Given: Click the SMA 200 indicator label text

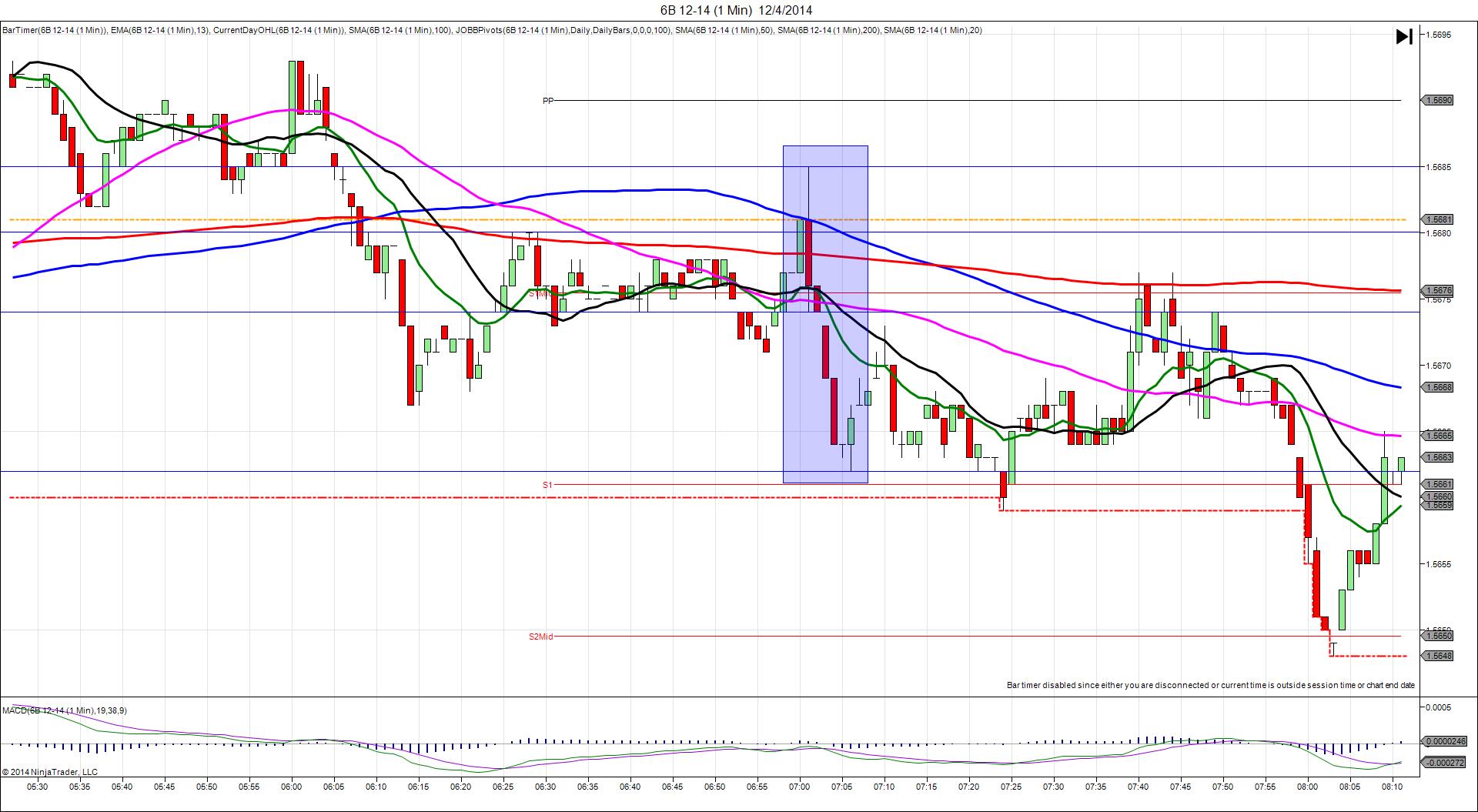Looking at the screenshot, I should click(x=828, y=31).
